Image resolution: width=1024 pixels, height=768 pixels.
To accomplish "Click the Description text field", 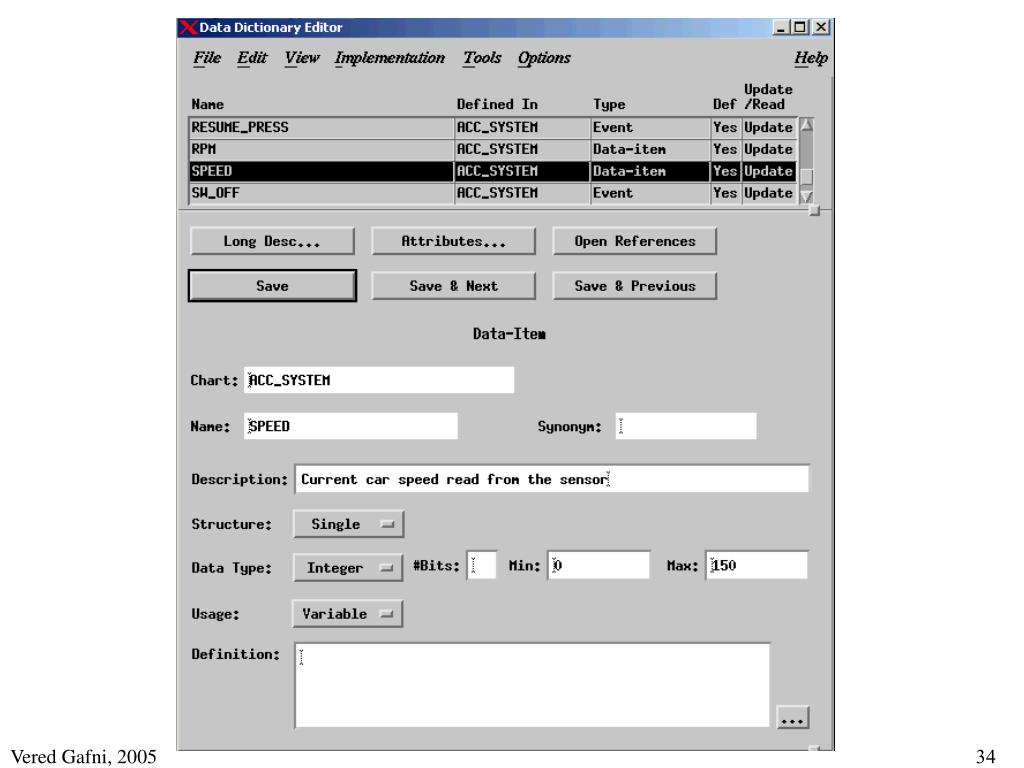I will pos(550,479).
